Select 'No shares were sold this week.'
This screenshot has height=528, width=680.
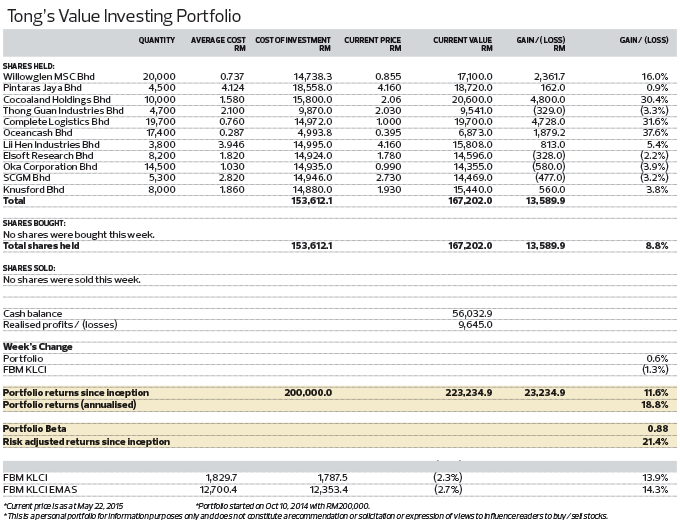tap(72, 280)
